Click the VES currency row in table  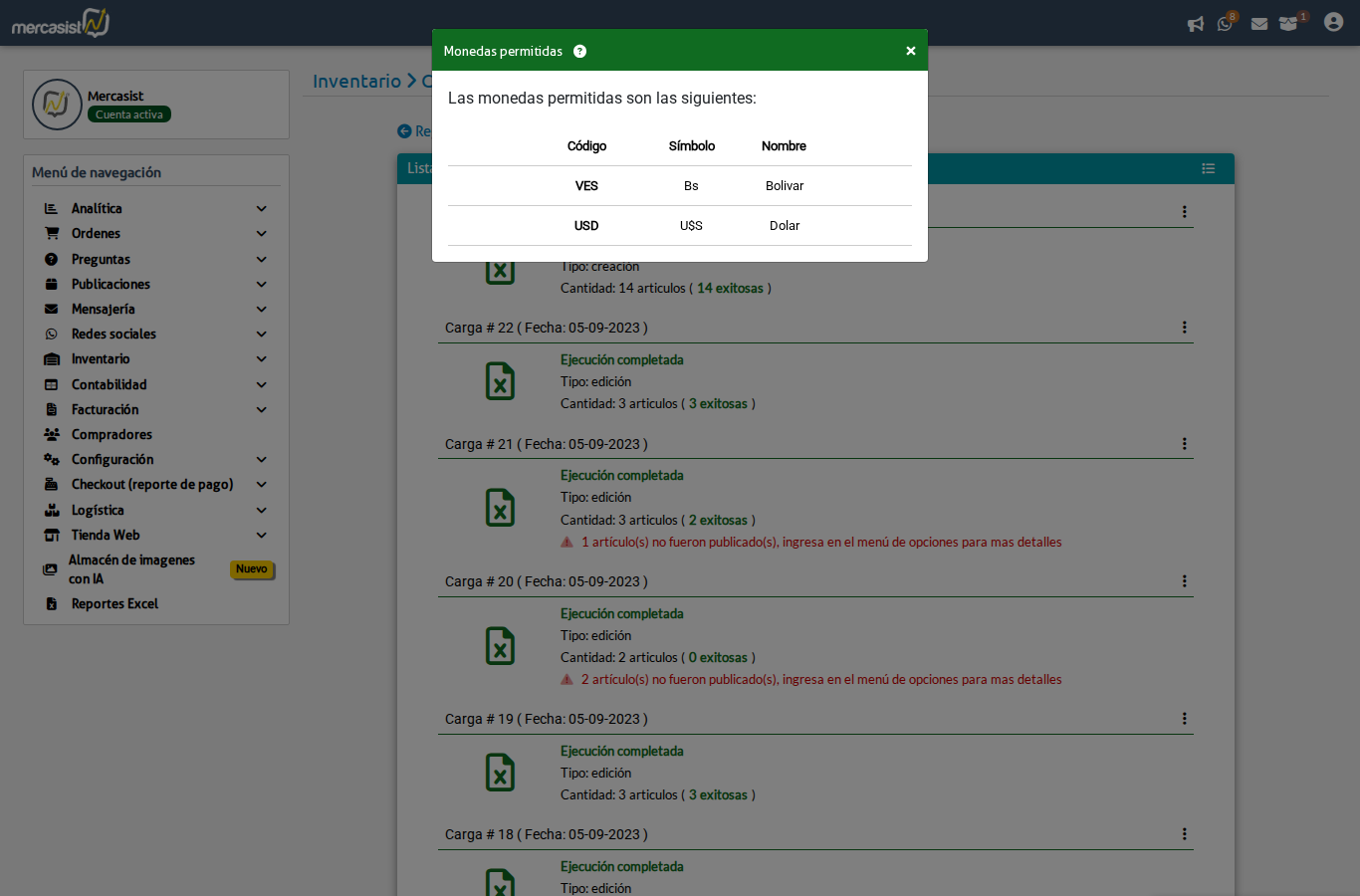click(680, 186)
